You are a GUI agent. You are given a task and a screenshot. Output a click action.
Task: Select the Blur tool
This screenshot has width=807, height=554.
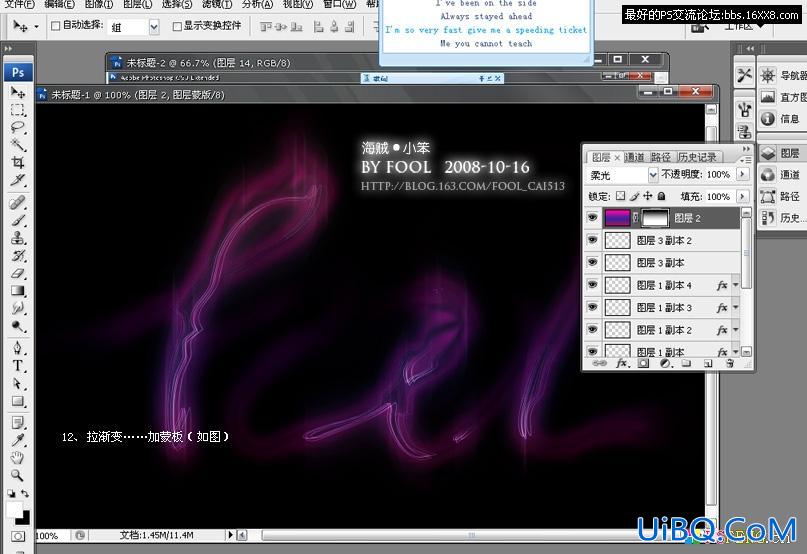pos(18,308)
